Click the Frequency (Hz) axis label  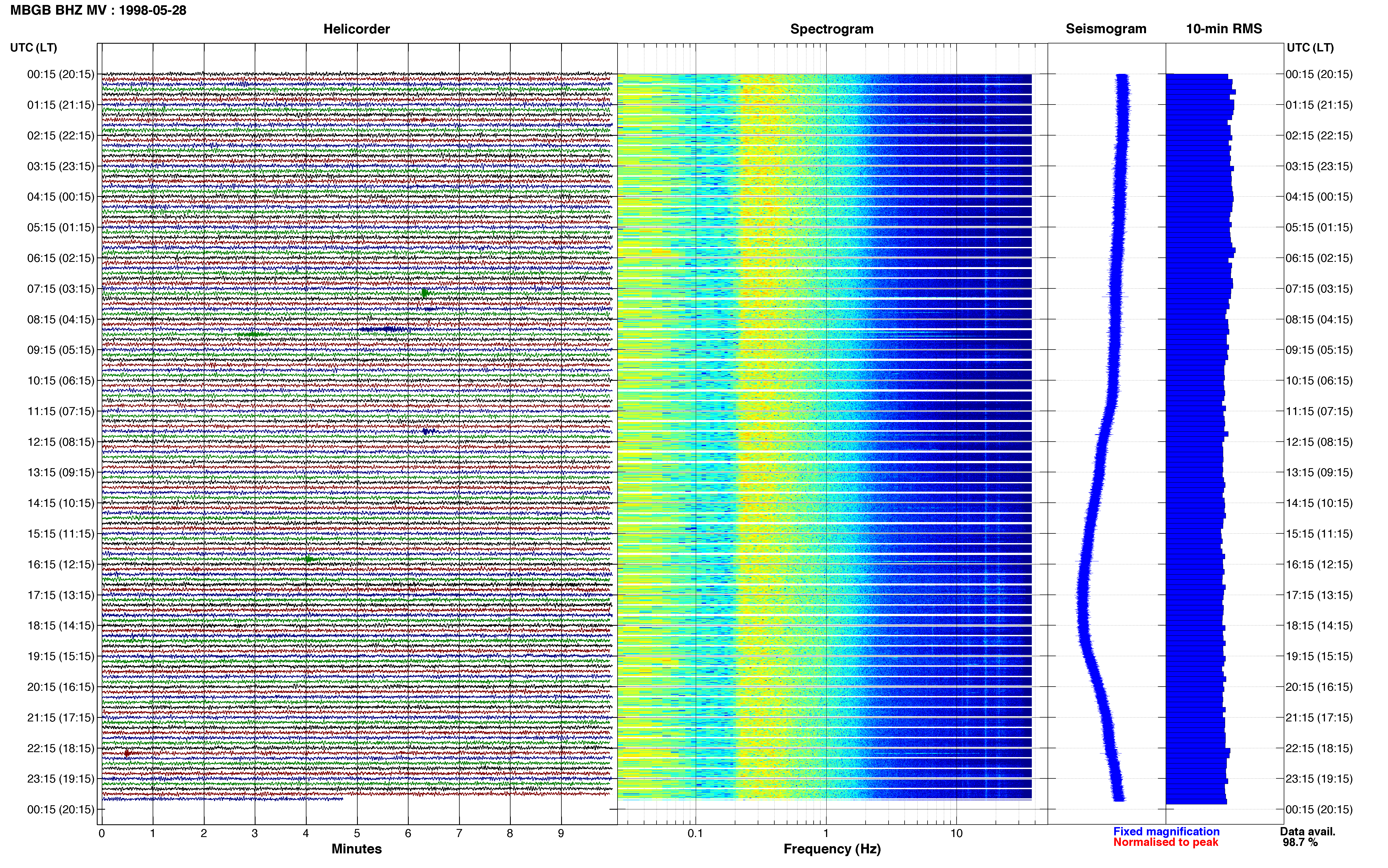point(832,849)
